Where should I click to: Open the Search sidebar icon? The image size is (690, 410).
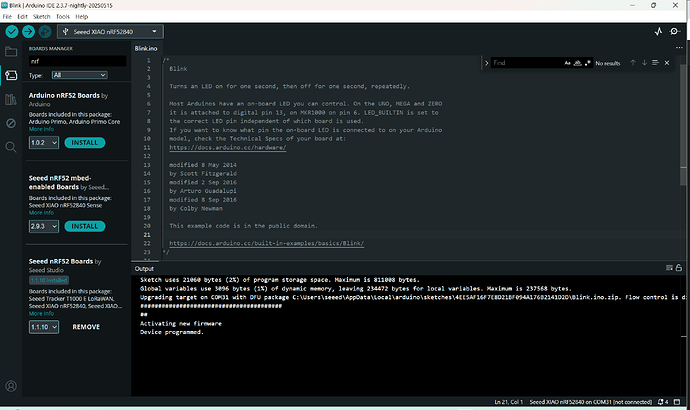click(11, 147)
